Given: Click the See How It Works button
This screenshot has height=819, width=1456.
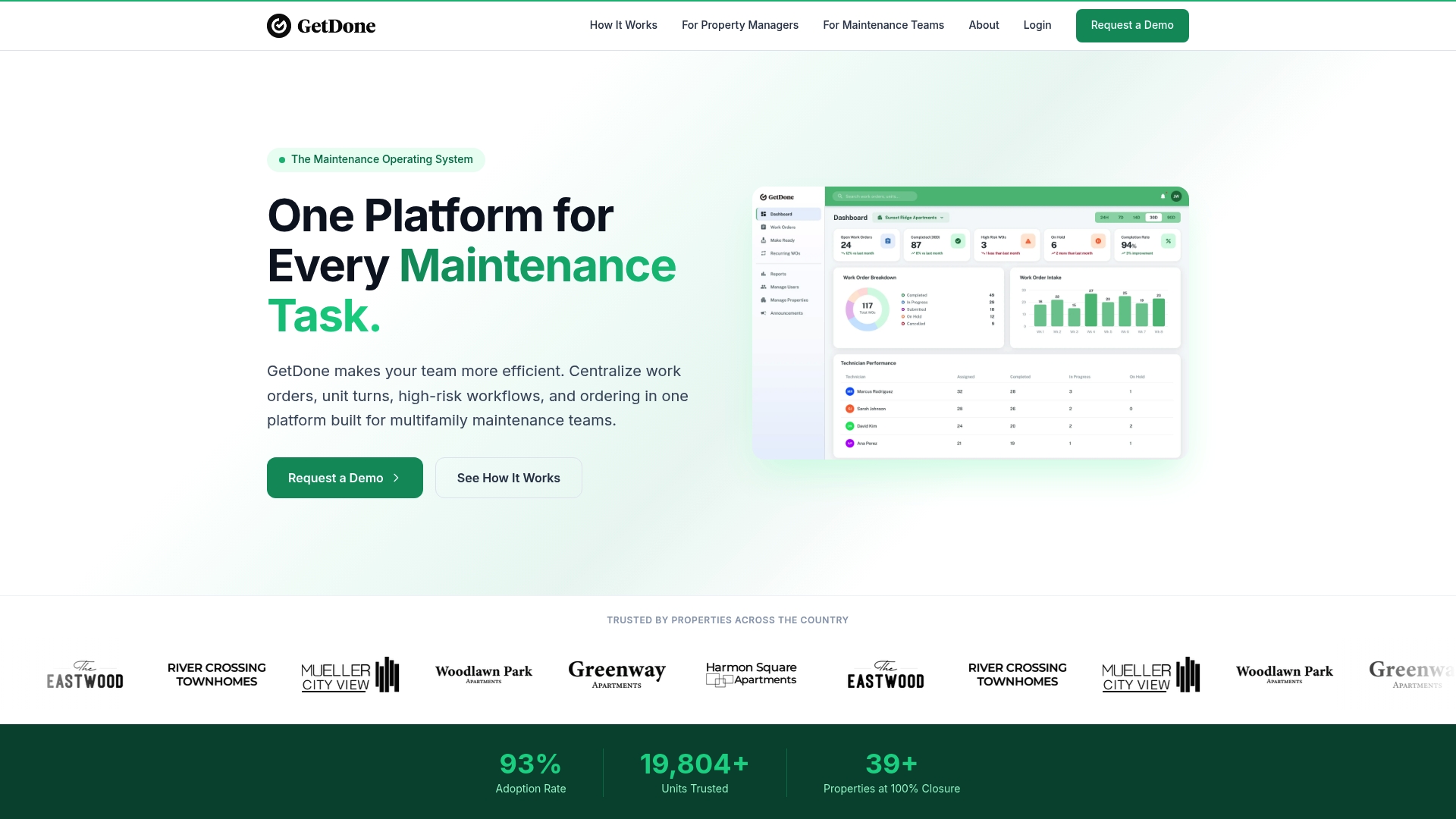Looking at the screenshot, I should (509, 478).
